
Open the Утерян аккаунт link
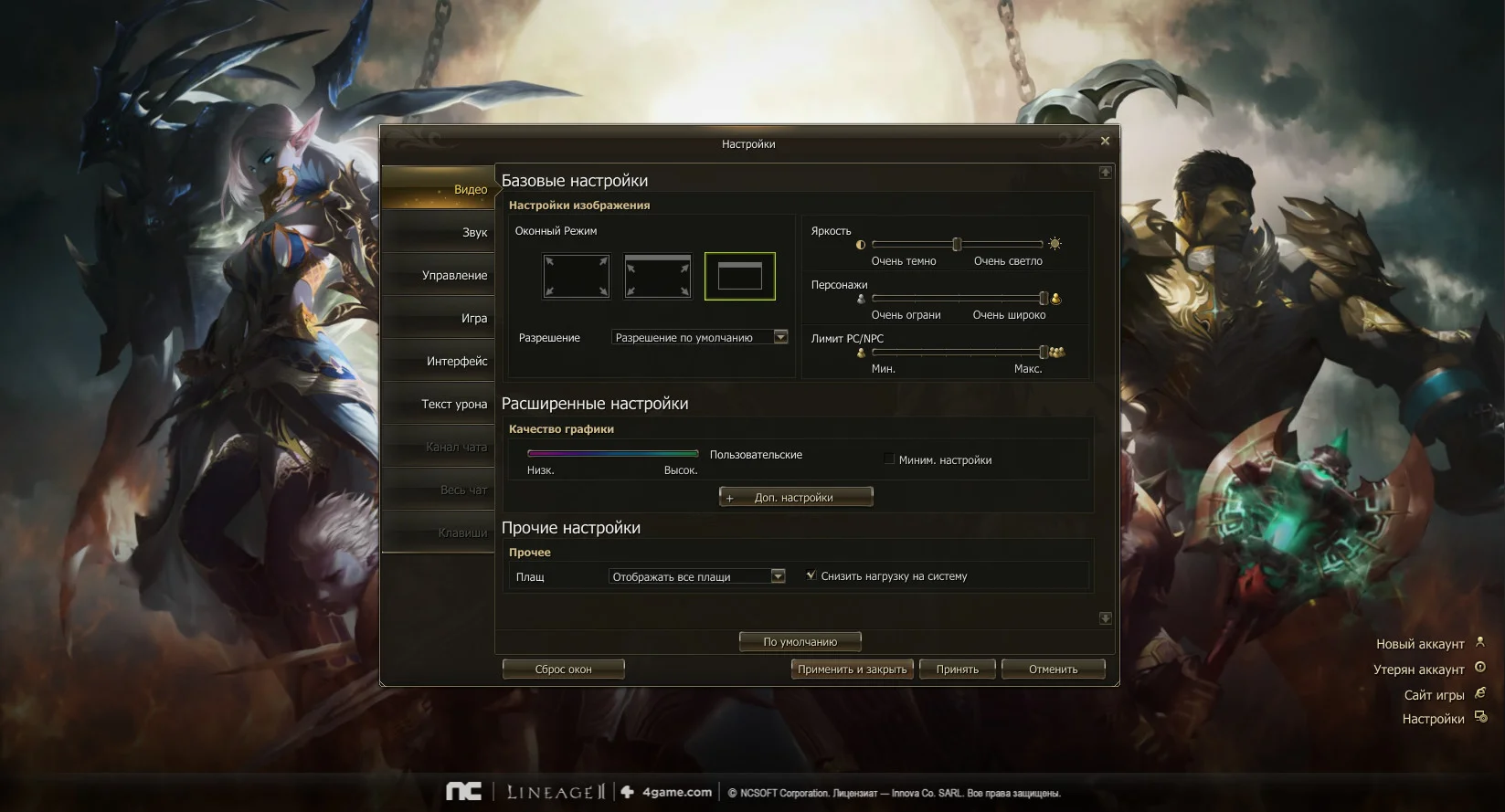[1419, 670]
